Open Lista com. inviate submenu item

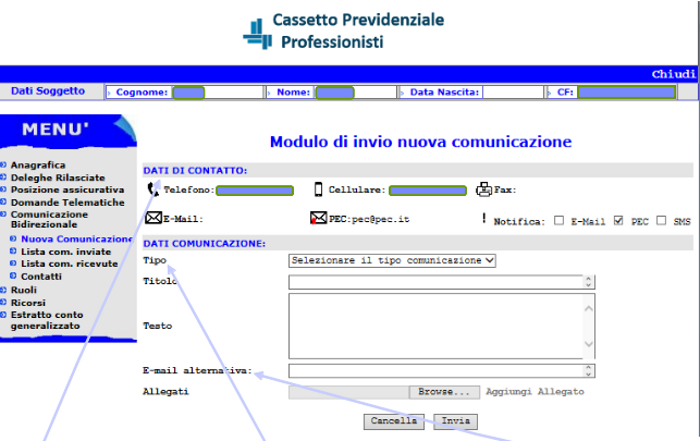tap(66, 251)
